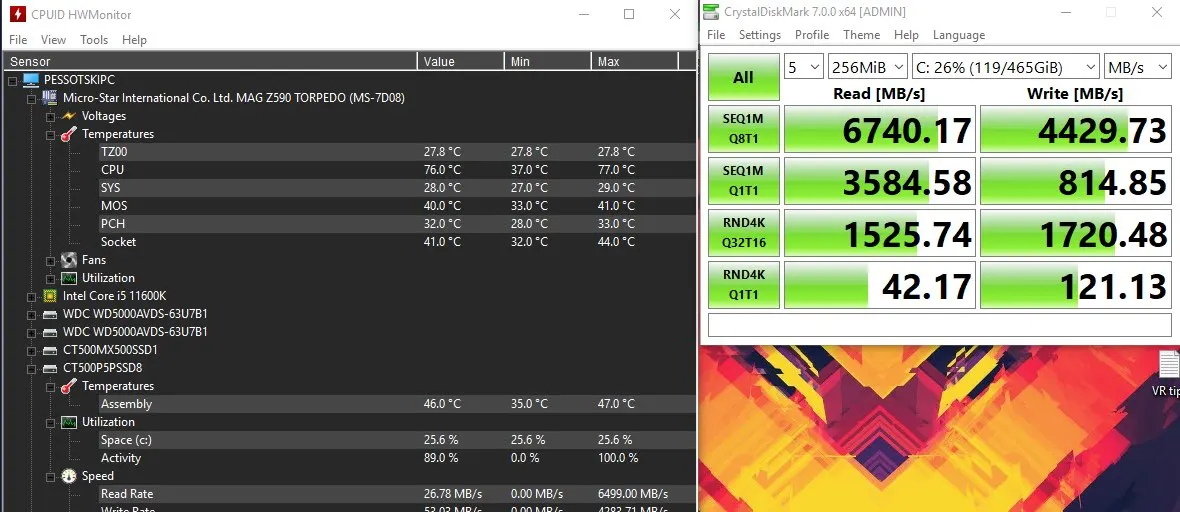Image resolution: width=1180 pixels, height=512 pixels.
Task: Open the HWMonitor File menu
Action: [x=18, y=40]
